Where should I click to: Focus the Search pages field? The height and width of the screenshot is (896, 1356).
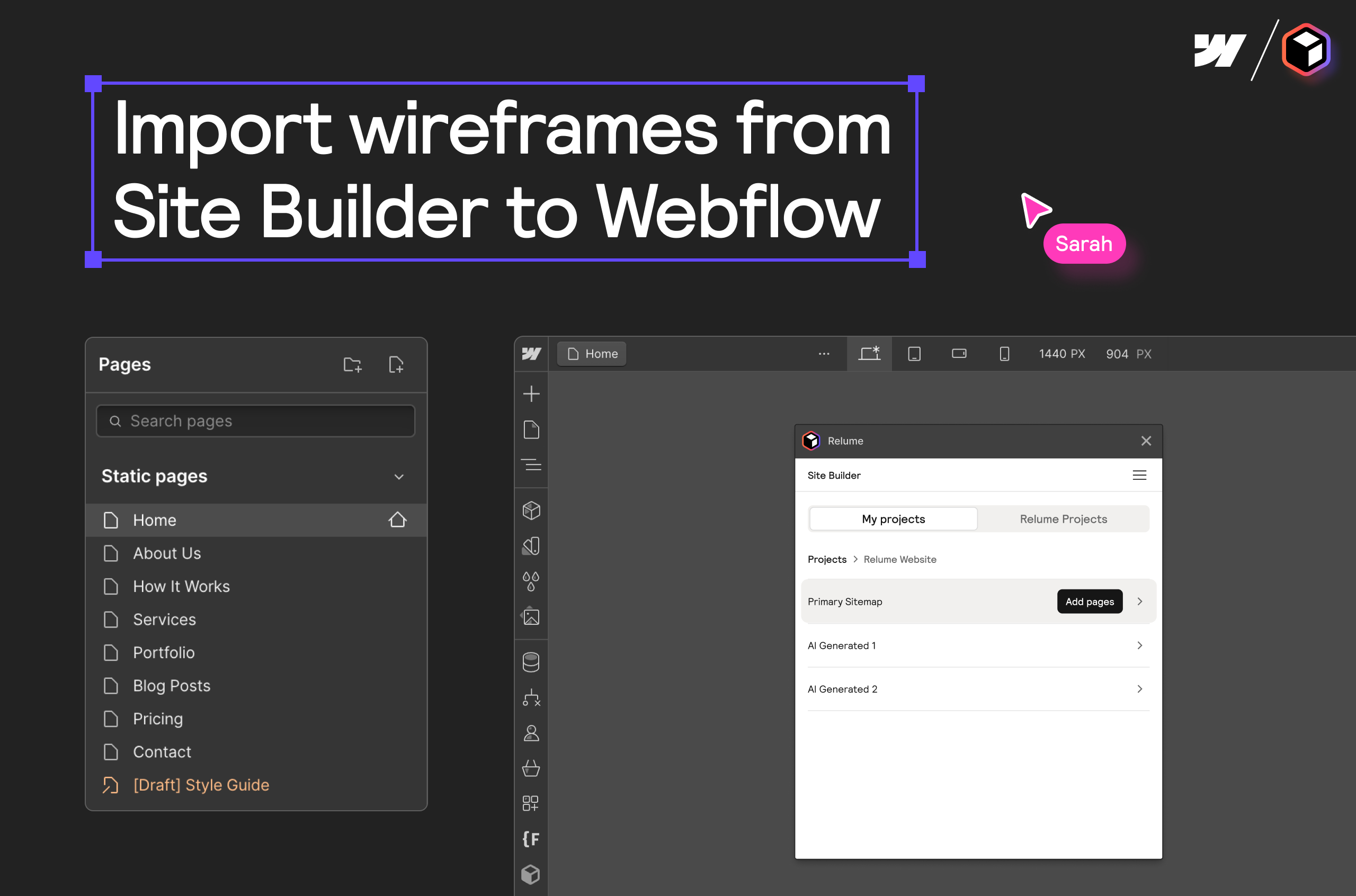point(255,421)
